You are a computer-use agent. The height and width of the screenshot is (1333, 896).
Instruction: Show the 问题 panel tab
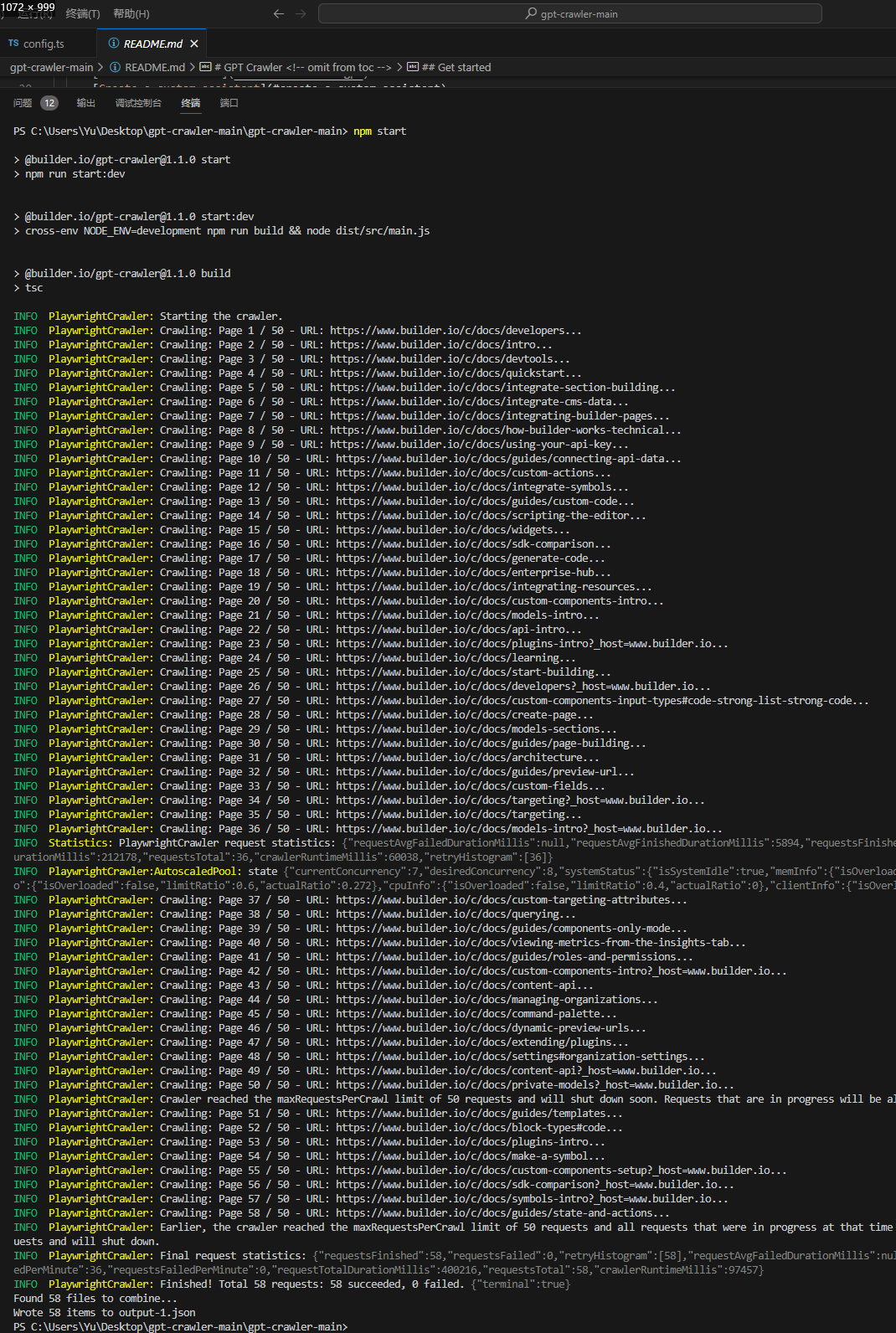(x=35, y=103)
